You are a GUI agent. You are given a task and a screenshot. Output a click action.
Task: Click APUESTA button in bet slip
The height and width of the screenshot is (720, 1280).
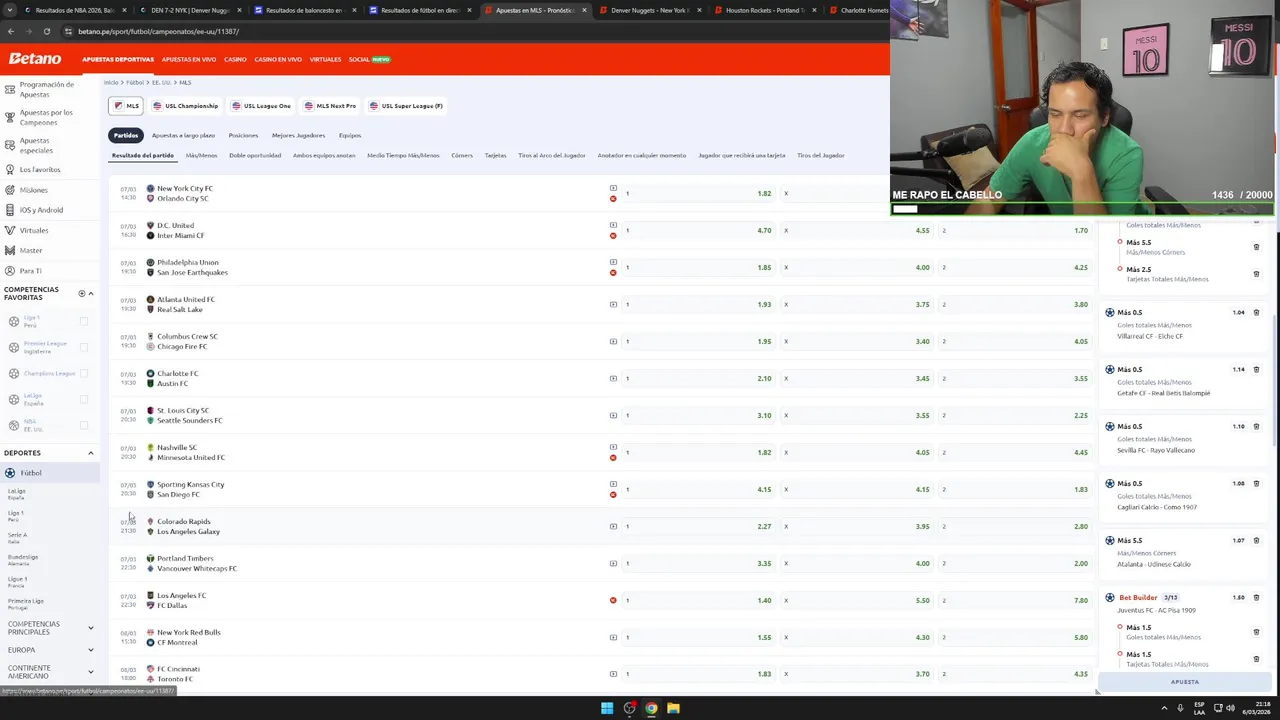coord(1185,682)
